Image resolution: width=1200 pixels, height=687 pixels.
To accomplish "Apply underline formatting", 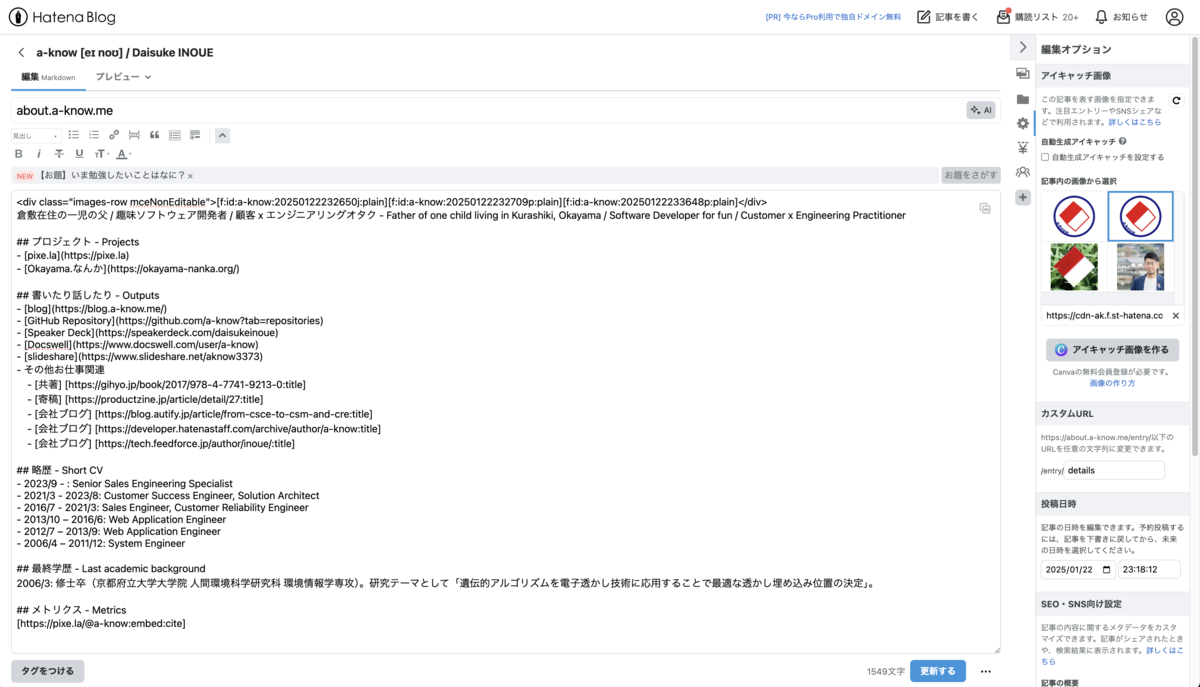I will [x=79, y=154].
